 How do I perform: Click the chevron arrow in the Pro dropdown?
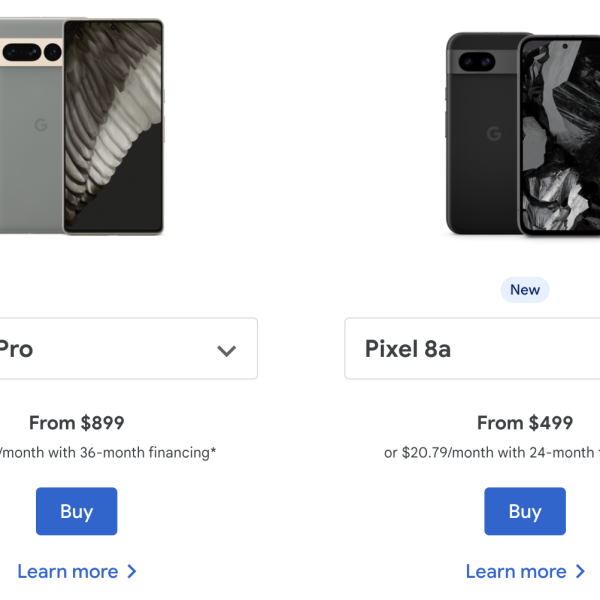[x=227, y=350]
